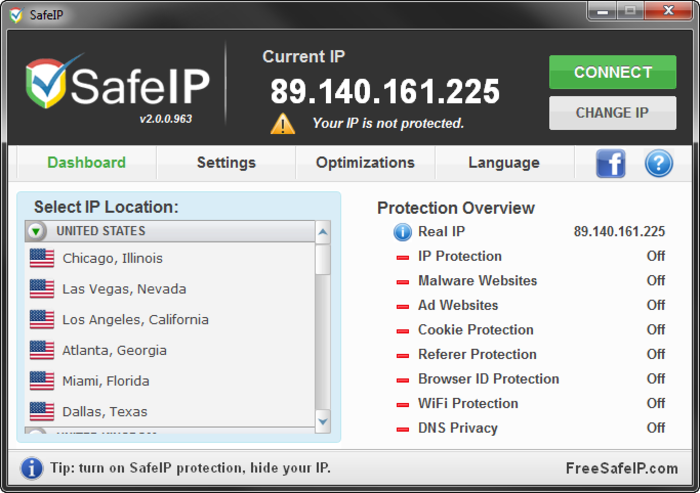Select Atlanta, Georgia location
This screenshot has height=493, width=700.
click(170, 351)
